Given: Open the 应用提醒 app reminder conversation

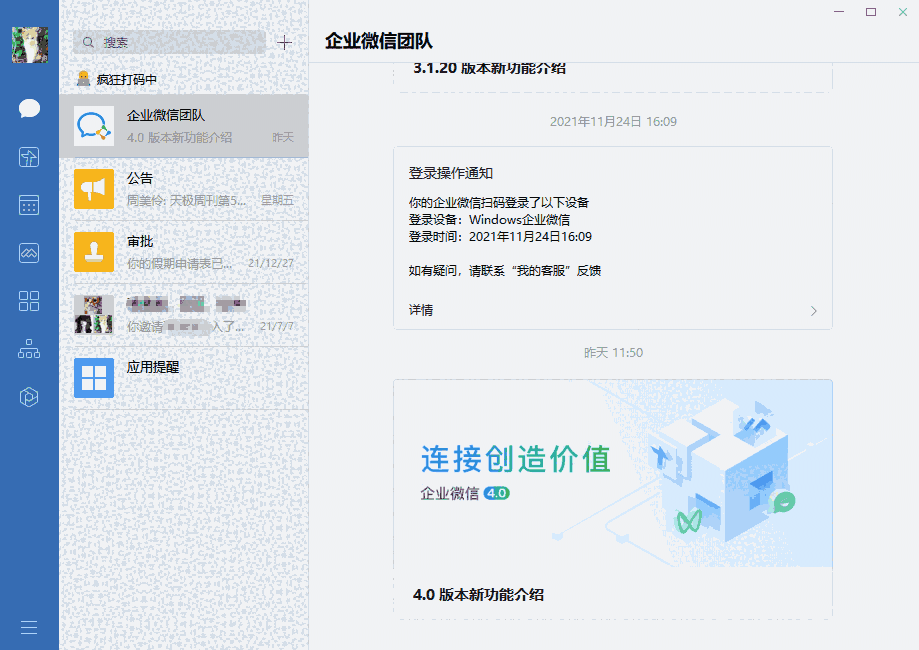Looking at the screenshot, I should pos(185,377).
